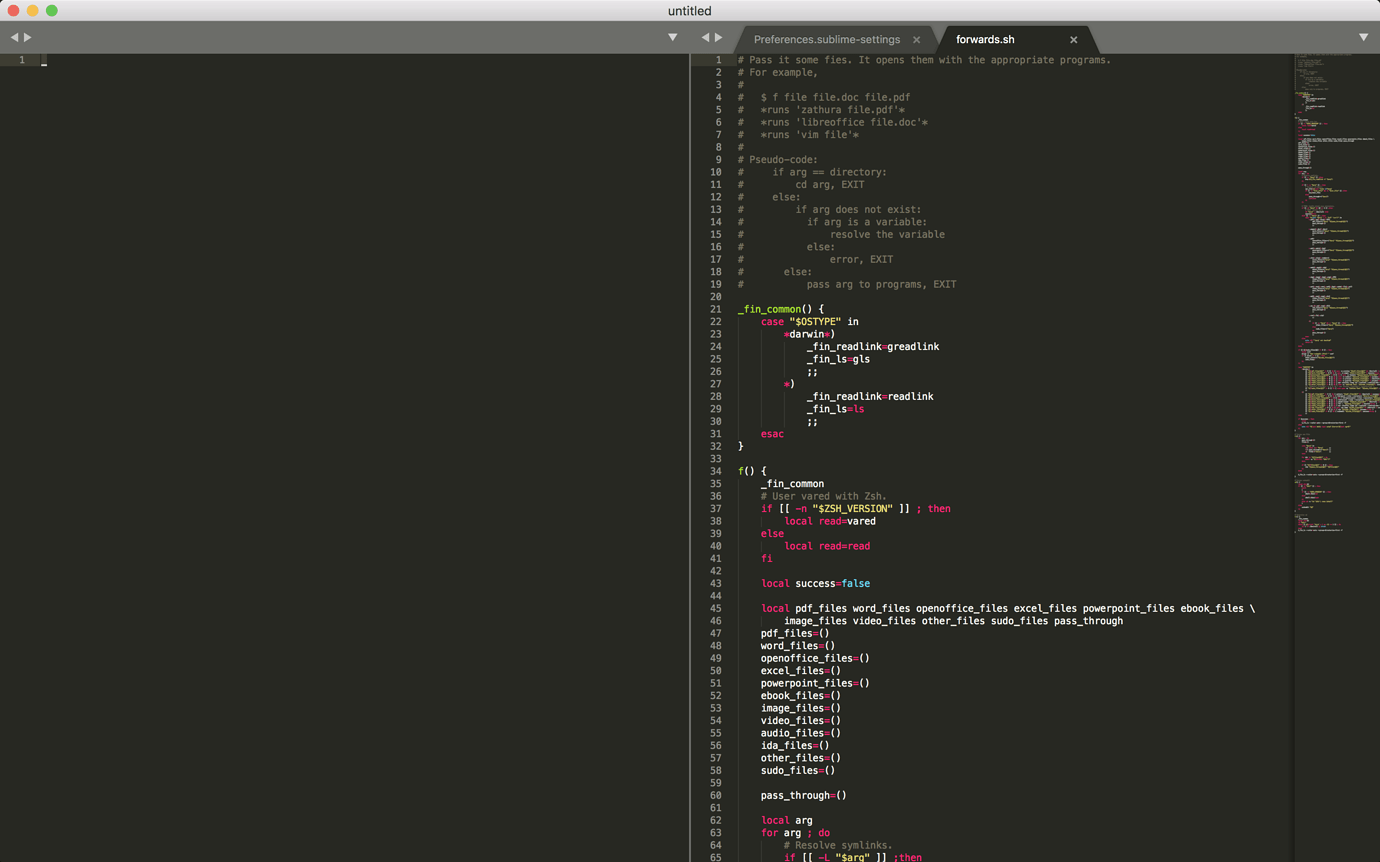
Task: Click 'sudo_files=()' on line 58
Action: coord(798,770)
